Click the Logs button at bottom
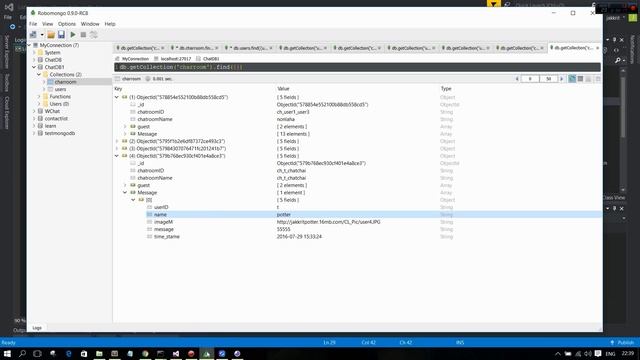This screenshot has width=640, height=360. (37, 328)
